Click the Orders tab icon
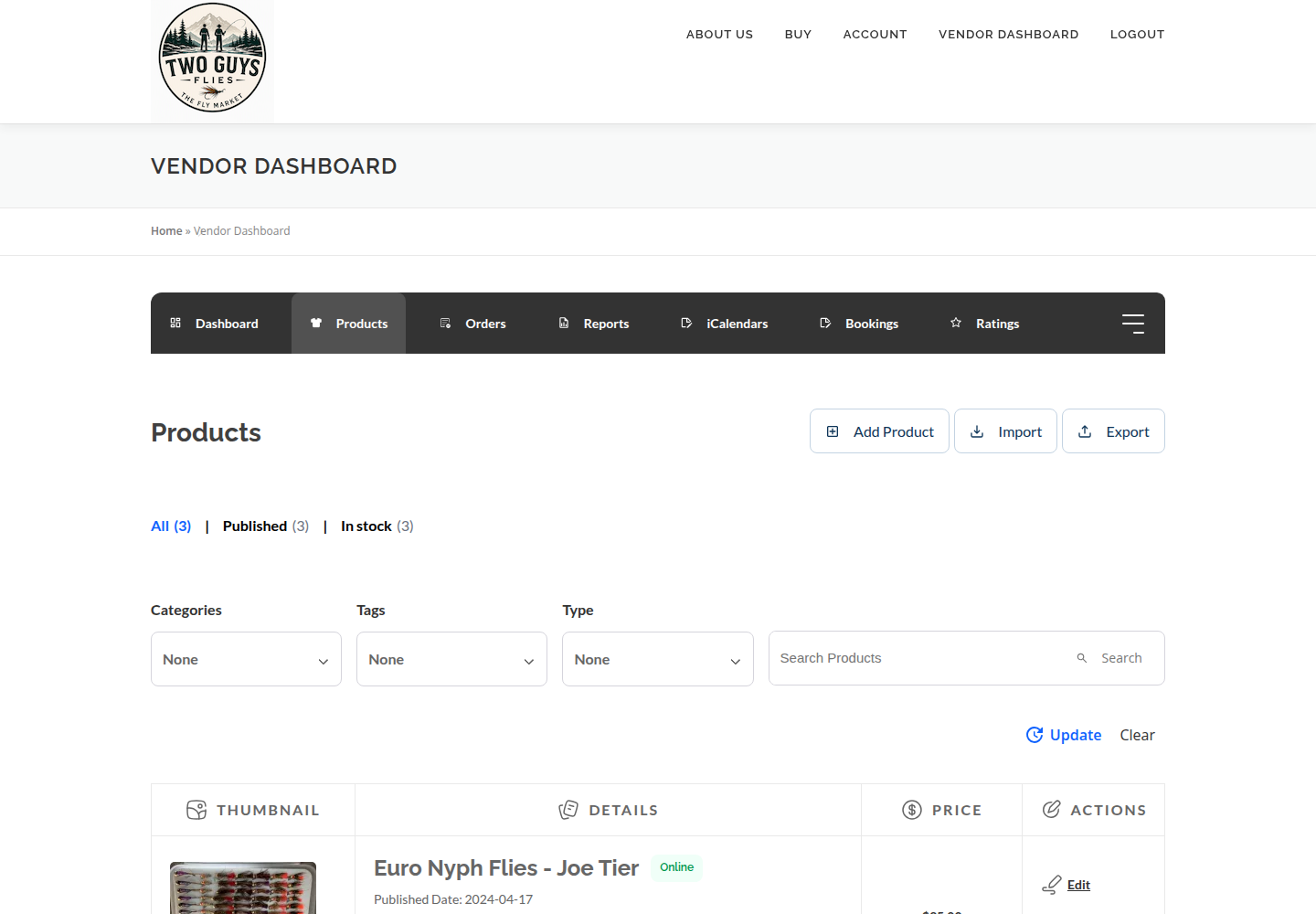 [x=446, y=323]
